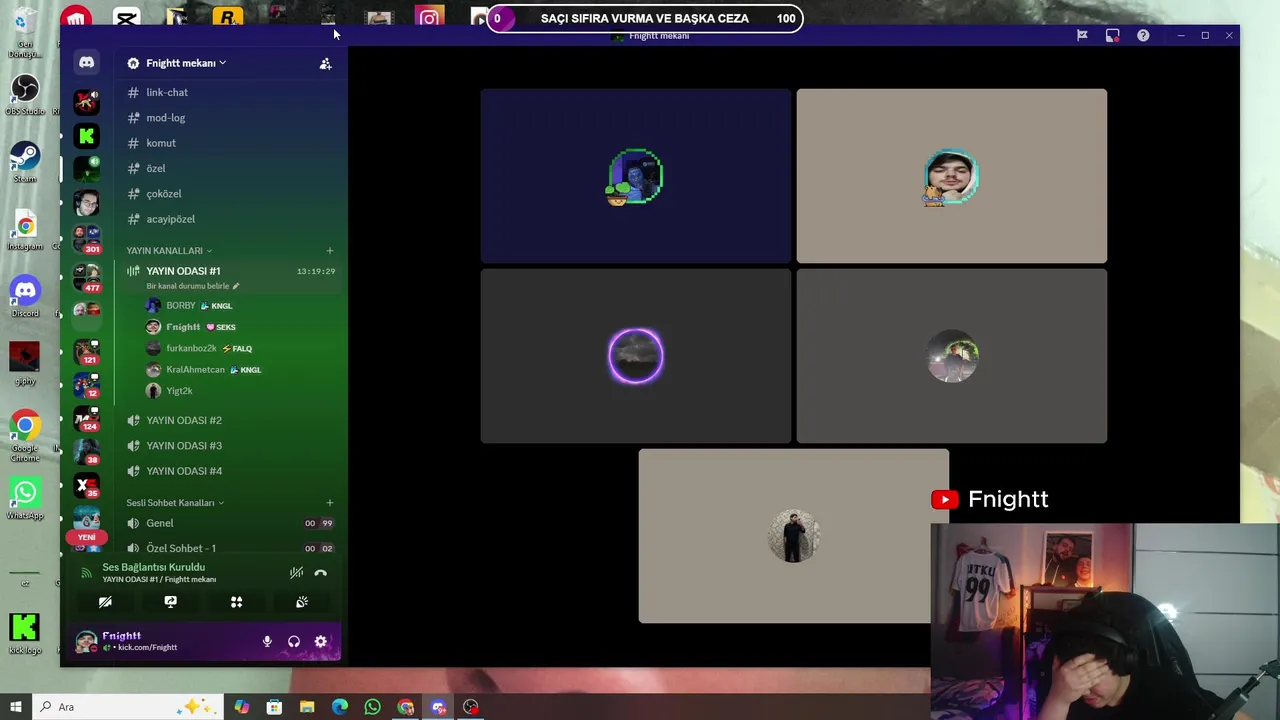Image resolution: width=1280 pixels, height=720 pixels.
Task: Open voice connection signal details icon
Action: click(86, 573)
